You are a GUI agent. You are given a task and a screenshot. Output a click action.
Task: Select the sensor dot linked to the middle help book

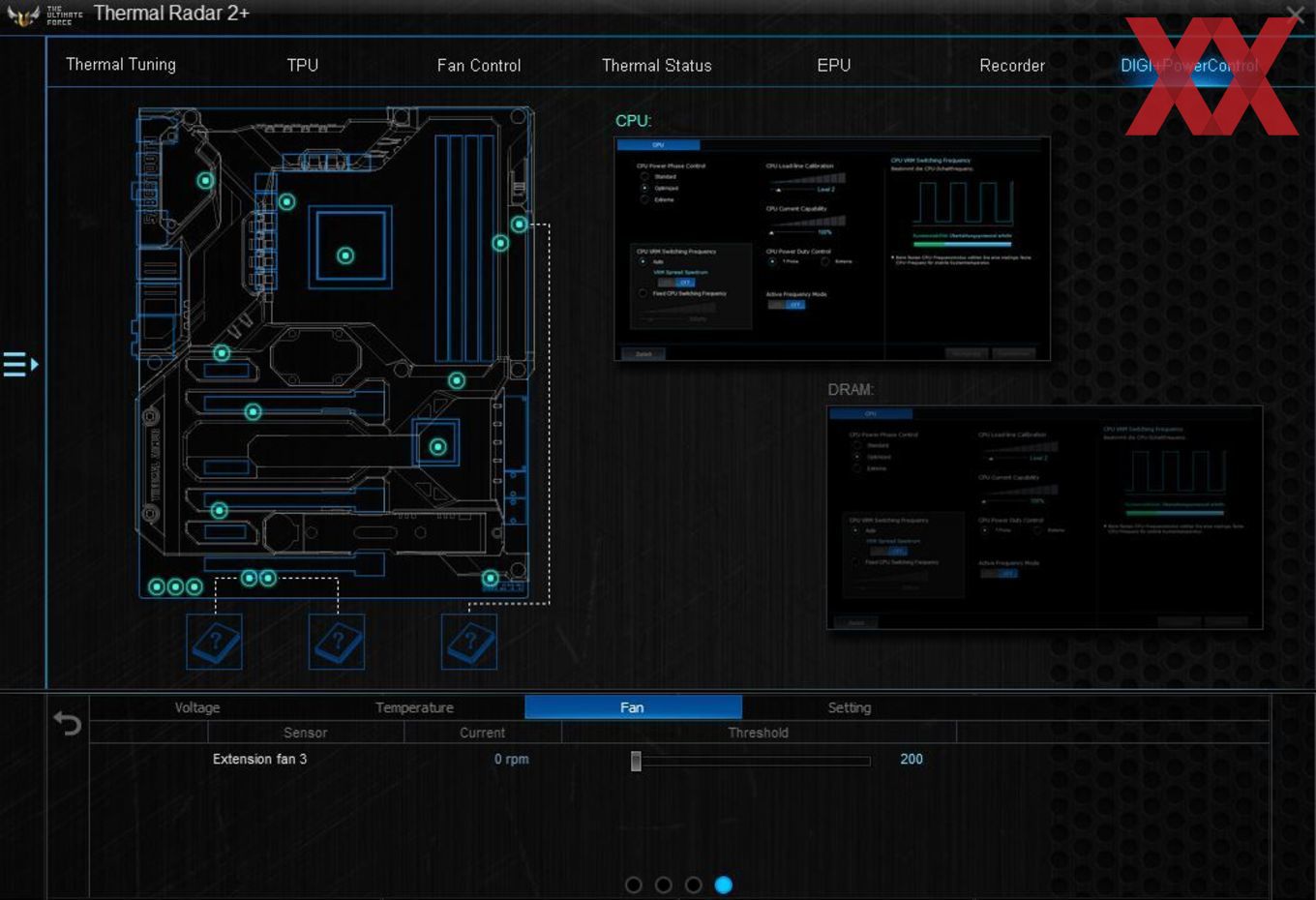click(x=268, y=578)
